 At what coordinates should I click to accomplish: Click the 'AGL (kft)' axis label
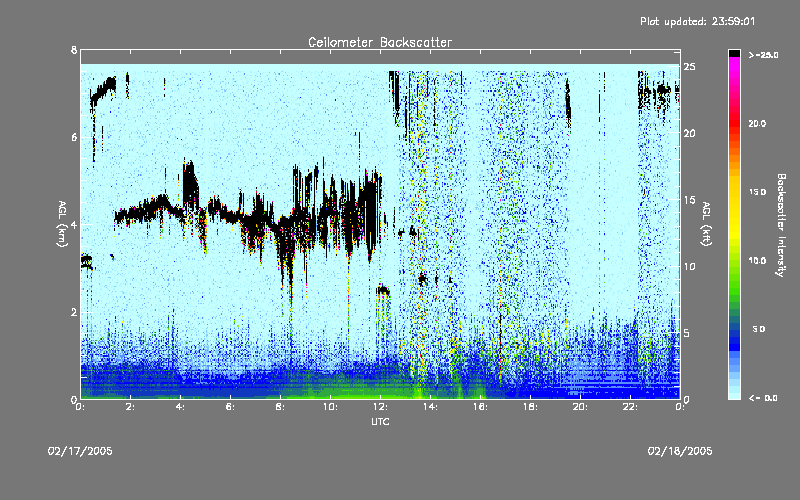coord(707,223)
